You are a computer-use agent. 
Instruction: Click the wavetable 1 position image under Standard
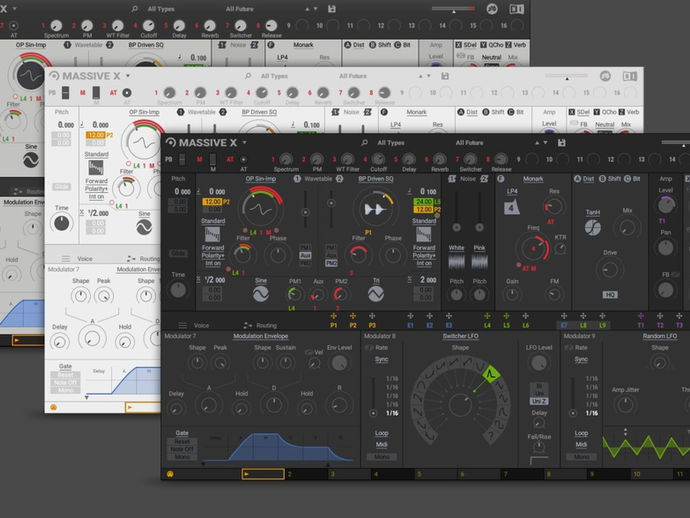(212, 234)
